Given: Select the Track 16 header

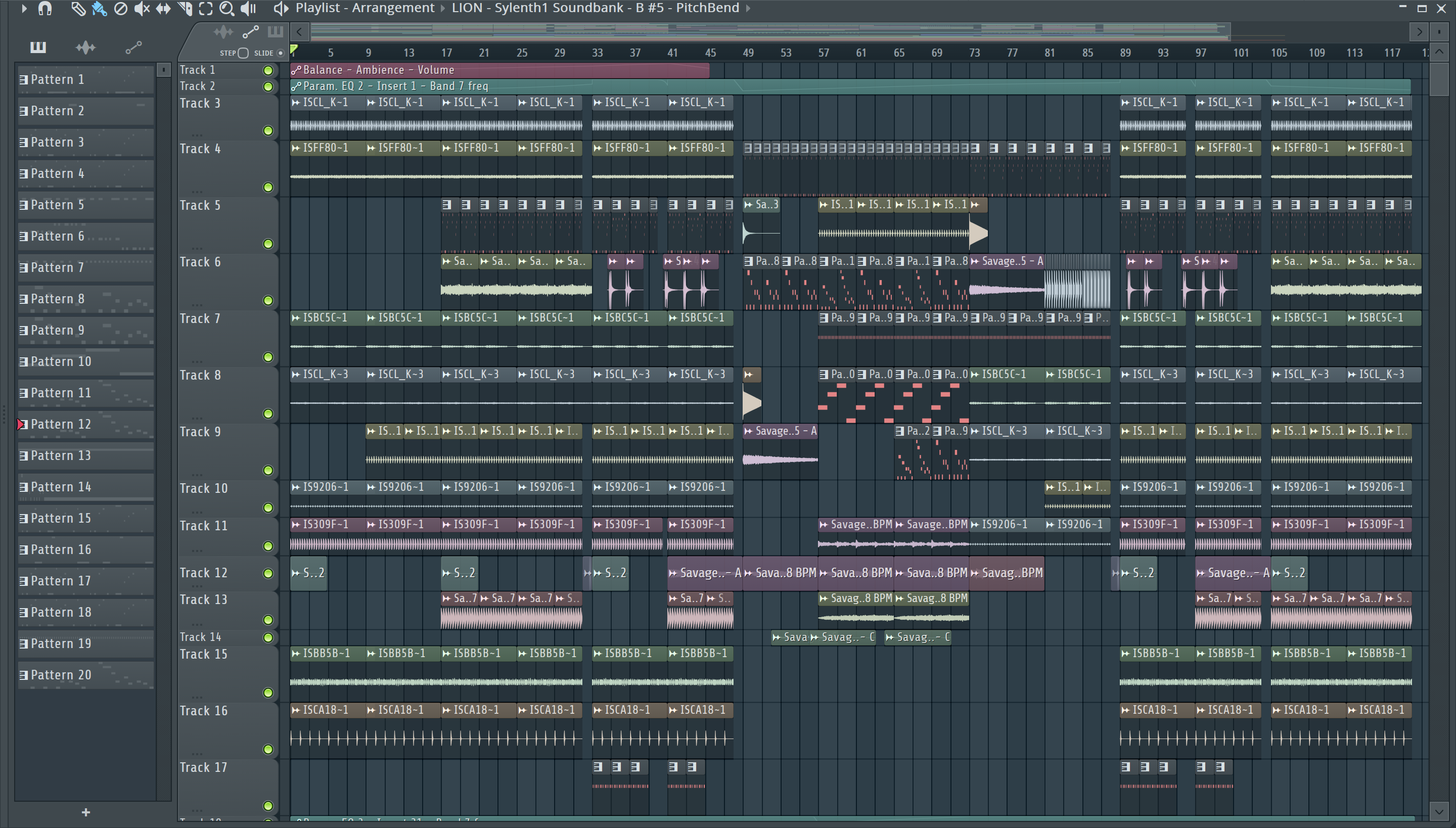Looking at the screenshot, I should pyautogui.click(x=227, y=730).
